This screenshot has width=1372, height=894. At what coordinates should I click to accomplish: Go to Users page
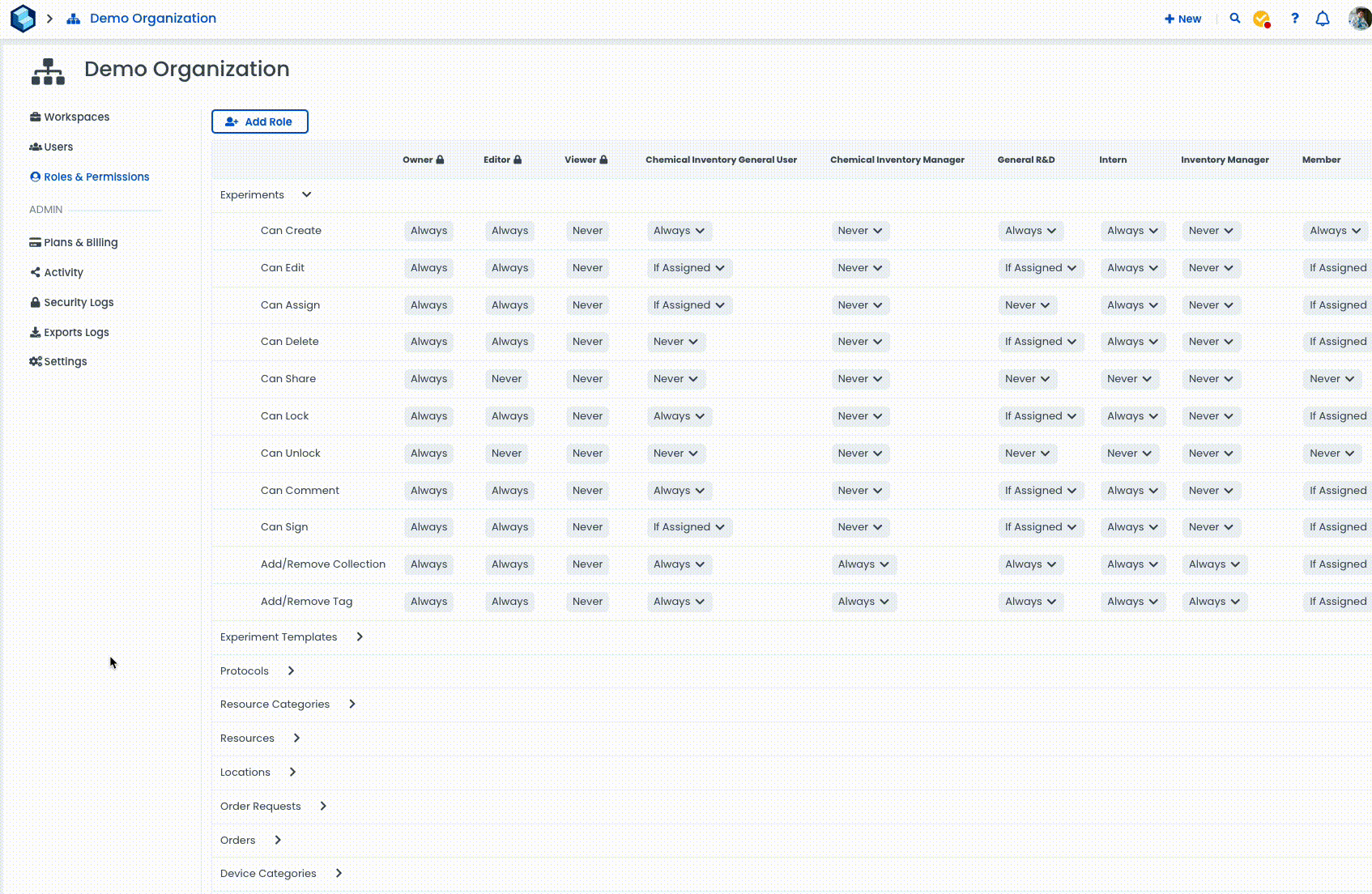coord(51,147)
